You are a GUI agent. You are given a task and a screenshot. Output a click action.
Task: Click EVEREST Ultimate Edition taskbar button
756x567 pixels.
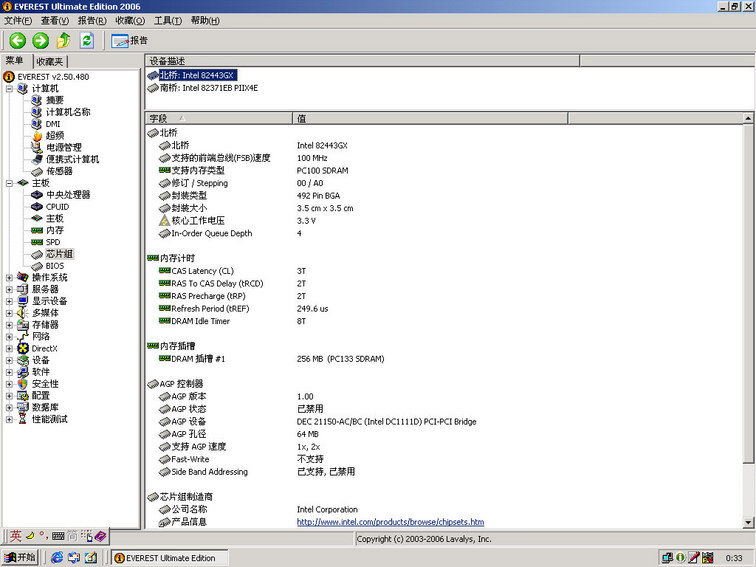[170, 558]
